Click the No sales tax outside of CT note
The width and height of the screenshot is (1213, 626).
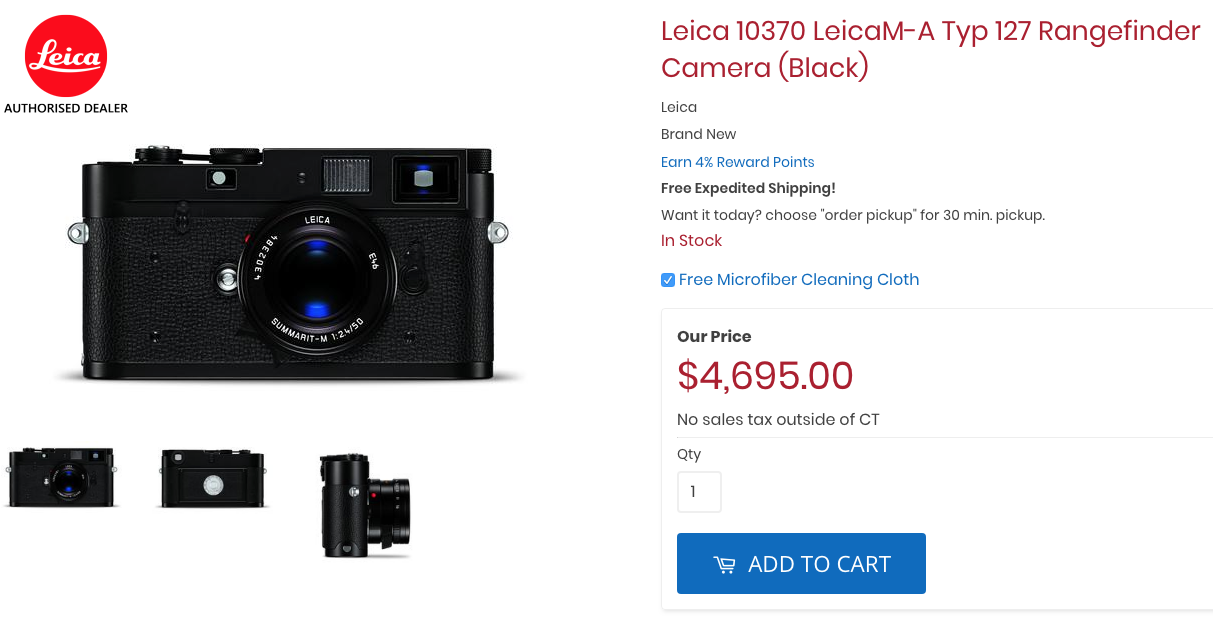pyautogui.click(x=778, y=420)
